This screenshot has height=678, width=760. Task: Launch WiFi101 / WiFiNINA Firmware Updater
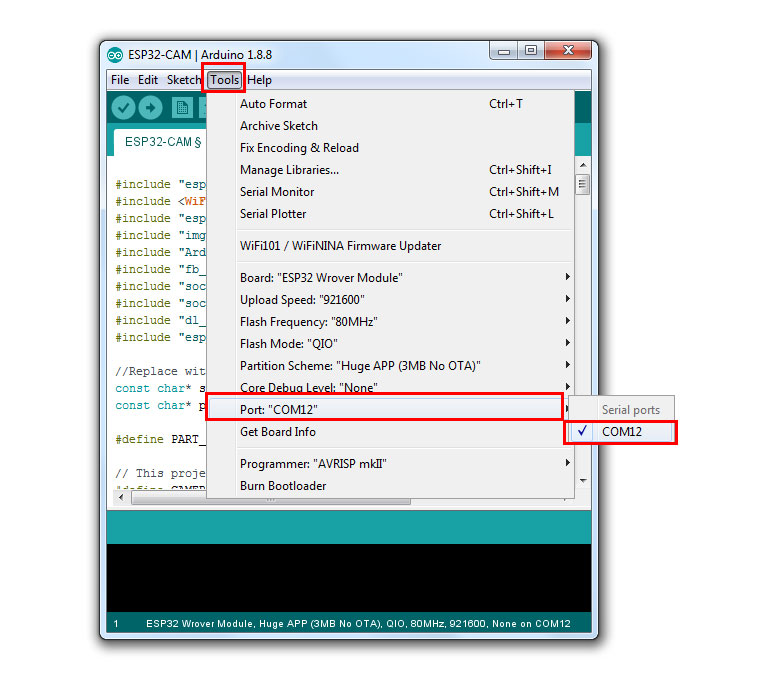[x=390, y=246]
